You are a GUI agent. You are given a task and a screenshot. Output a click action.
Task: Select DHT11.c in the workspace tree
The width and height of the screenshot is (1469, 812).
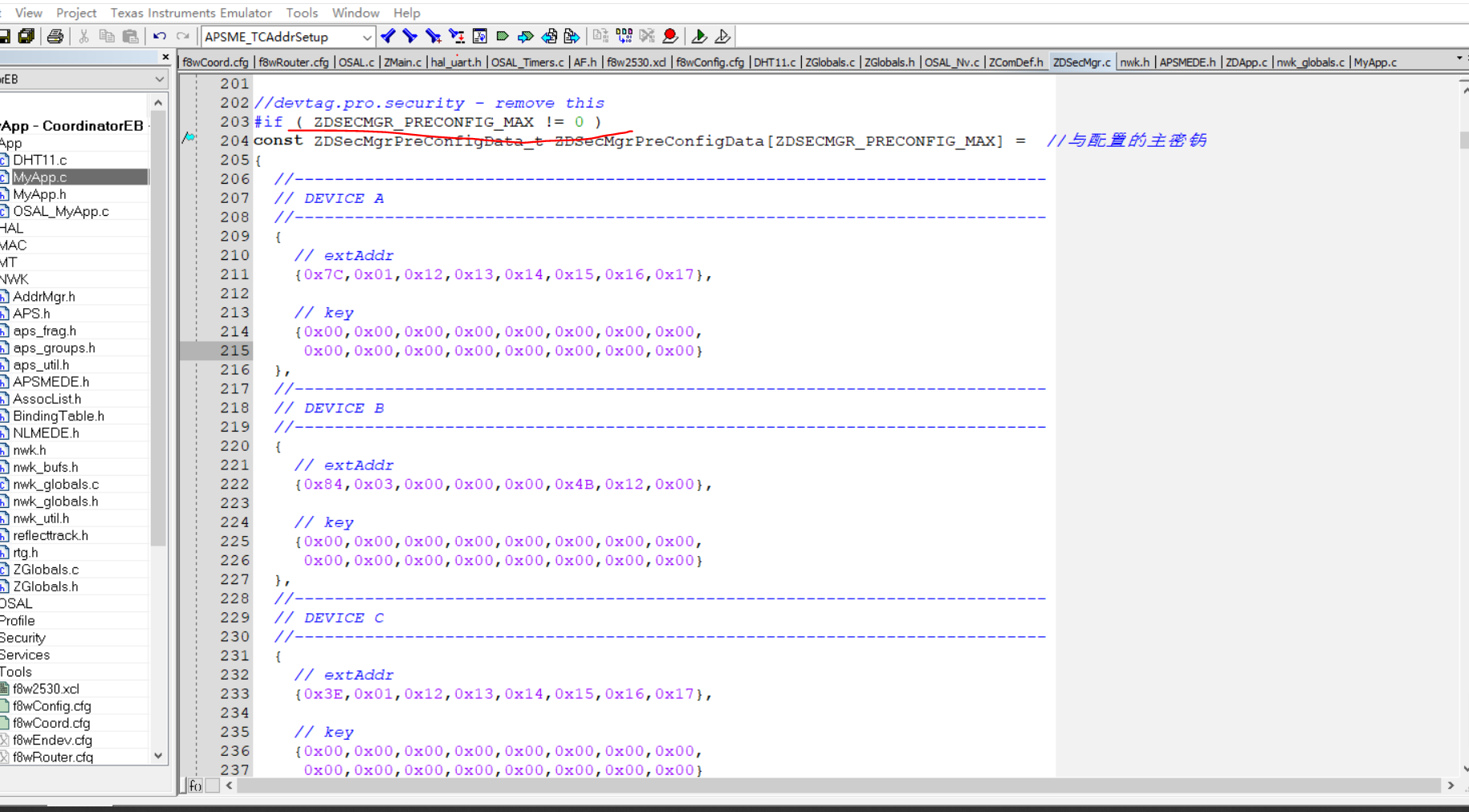39,160
